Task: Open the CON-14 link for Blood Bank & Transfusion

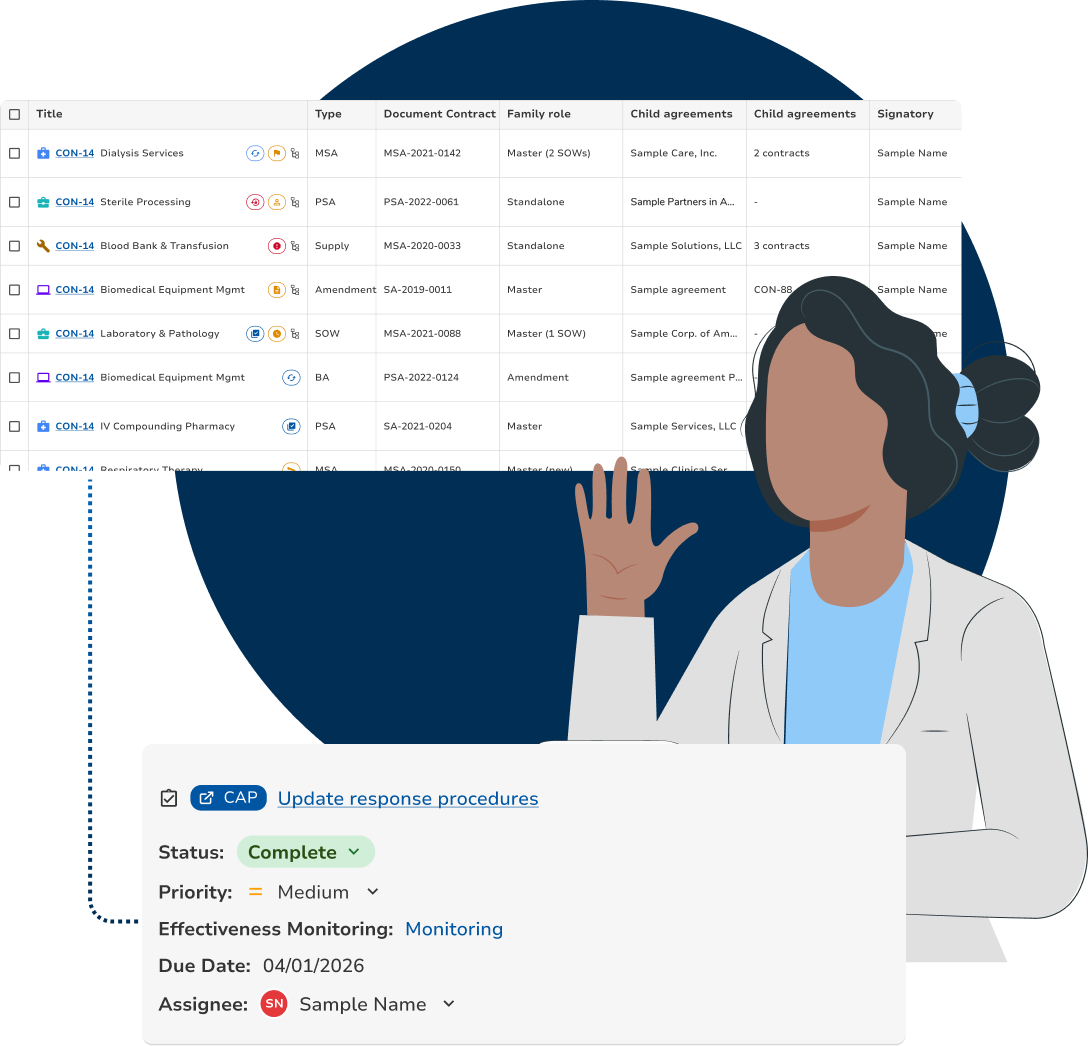Action: coord(74,246)
